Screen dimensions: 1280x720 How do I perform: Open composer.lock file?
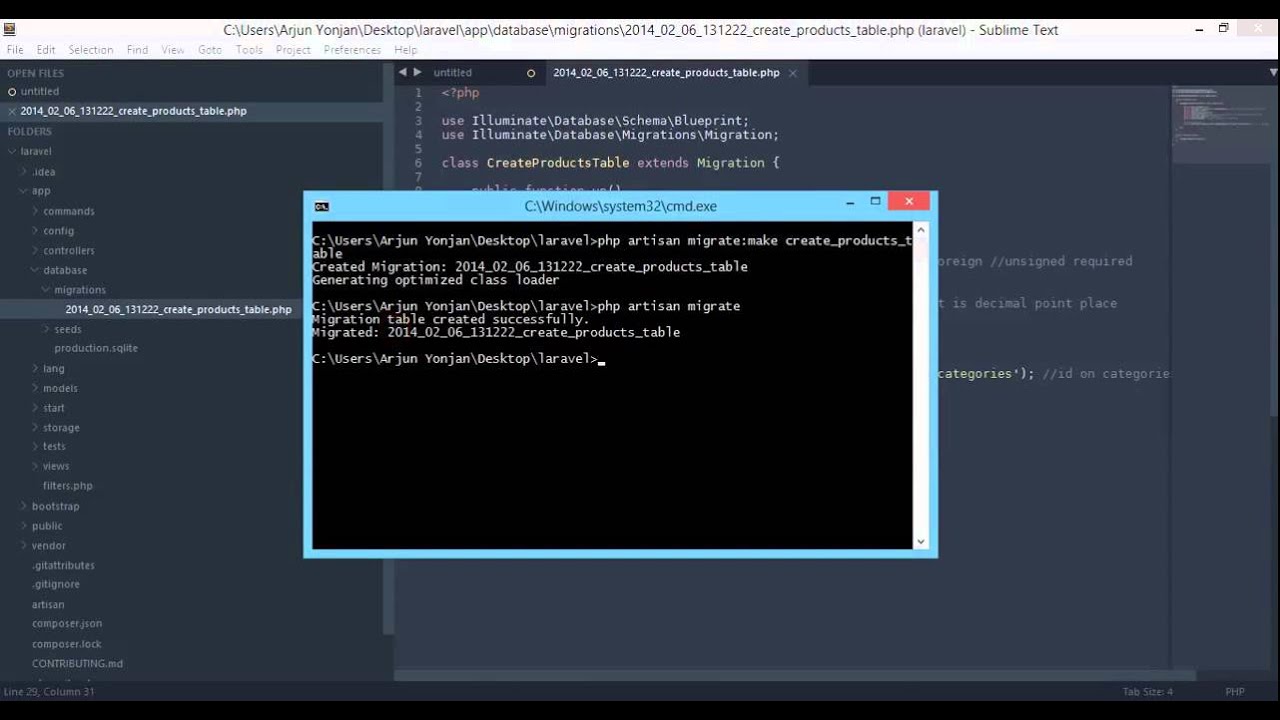[x=67, y=644]
